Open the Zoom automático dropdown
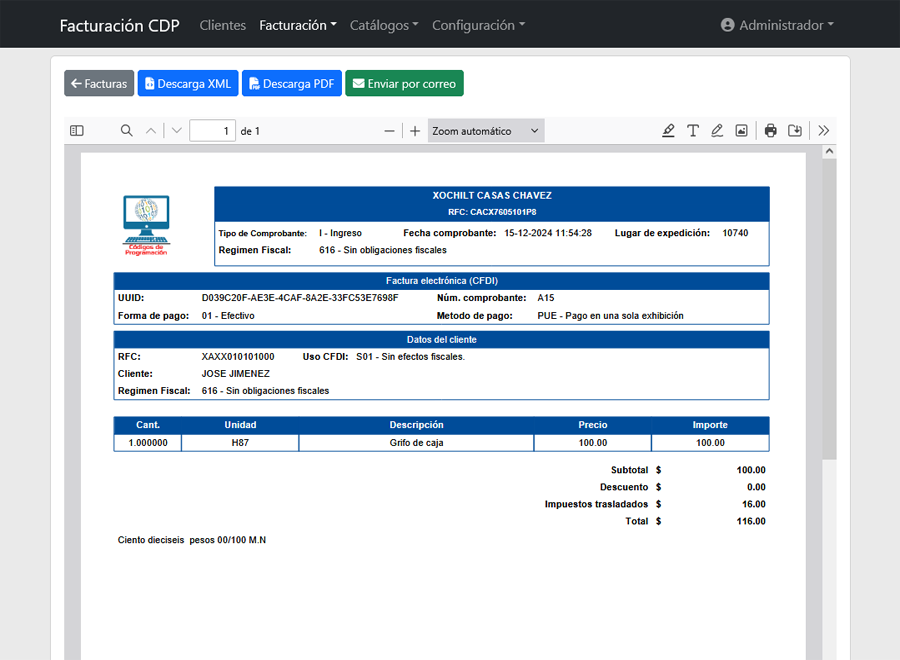 pyautogui.click(x=486, y=131)
